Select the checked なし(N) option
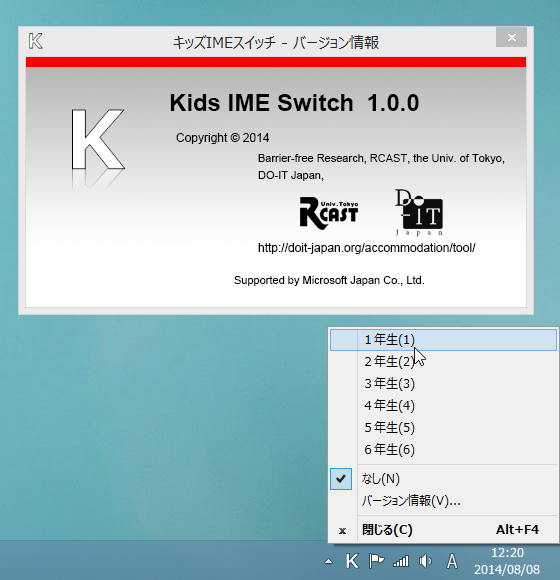The height and width of the screenshot is (580, 560). pos(443,479)
